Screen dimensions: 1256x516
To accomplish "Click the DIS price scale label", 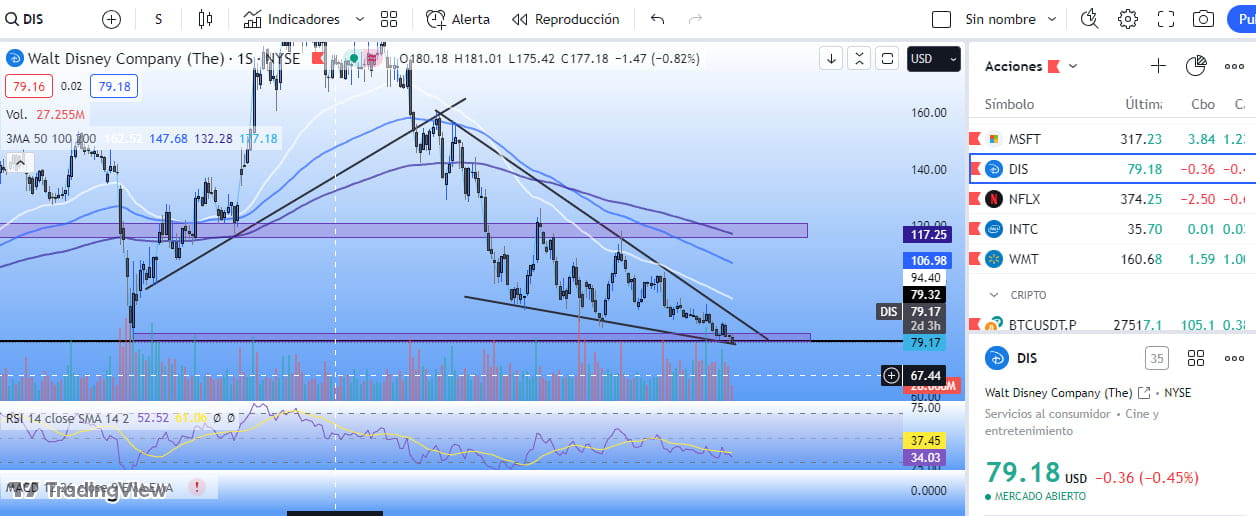I will pos(888,312).
